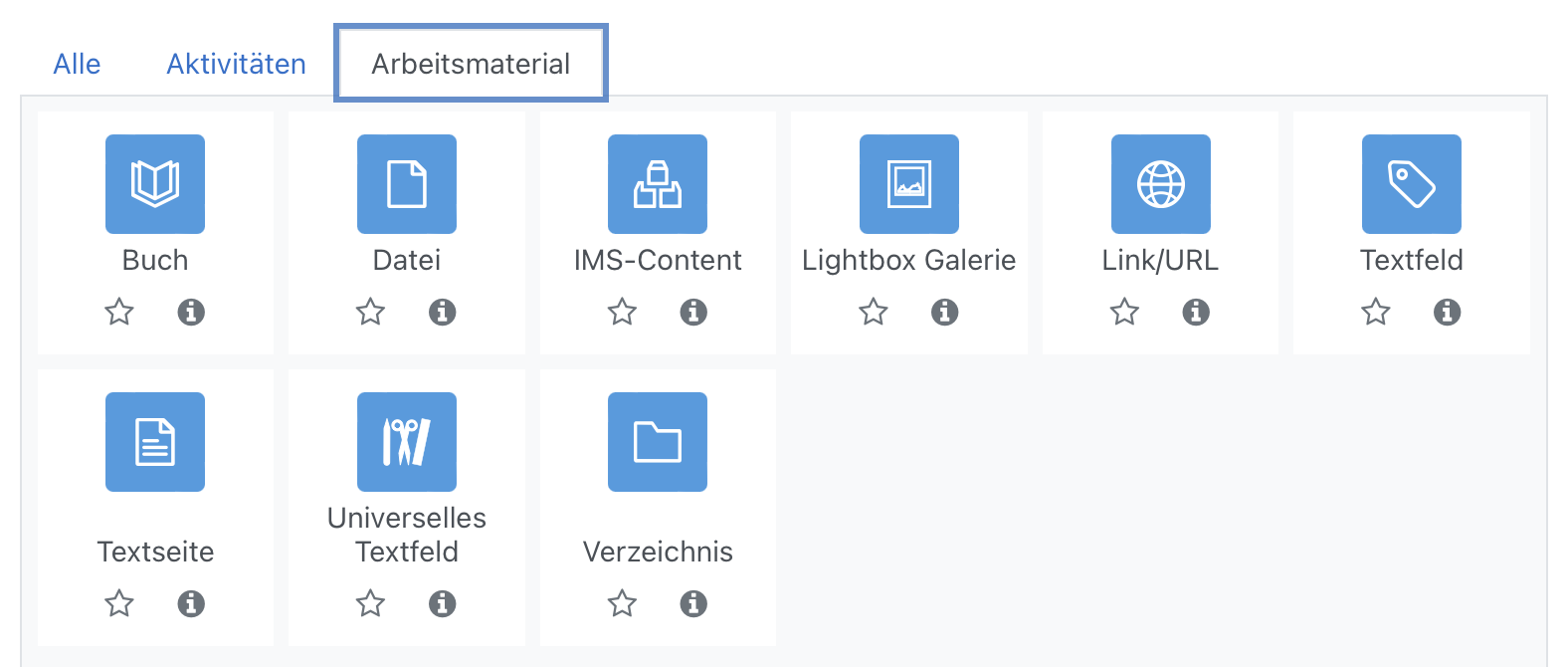Show info for Universelles Textfeld
Screen dimensions: 1568x667
443,603
